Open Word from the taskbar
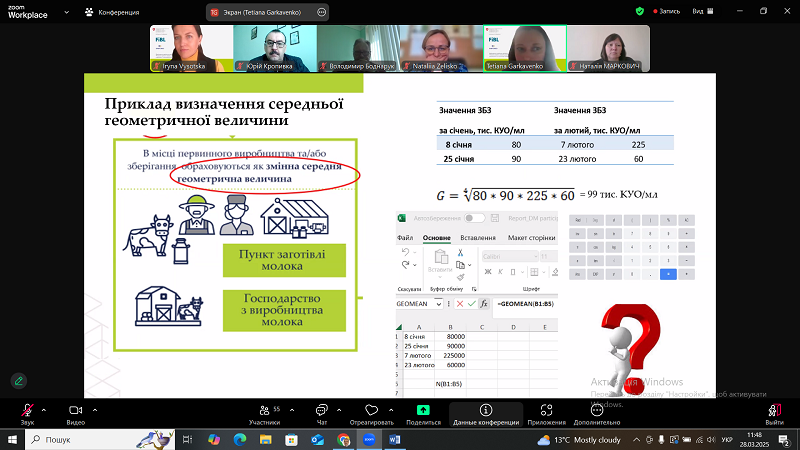Image resolution: width=800 pixels, height=450 pixels. (x=394, y=439)
